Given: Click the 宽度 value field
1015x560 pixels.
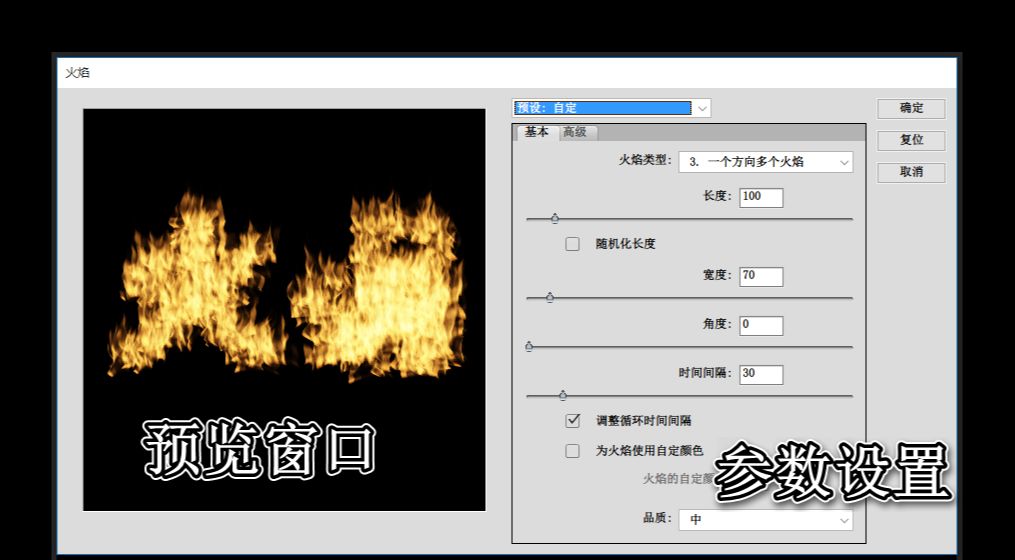Looking at the screenshot, I should click(x=761, y=276).
